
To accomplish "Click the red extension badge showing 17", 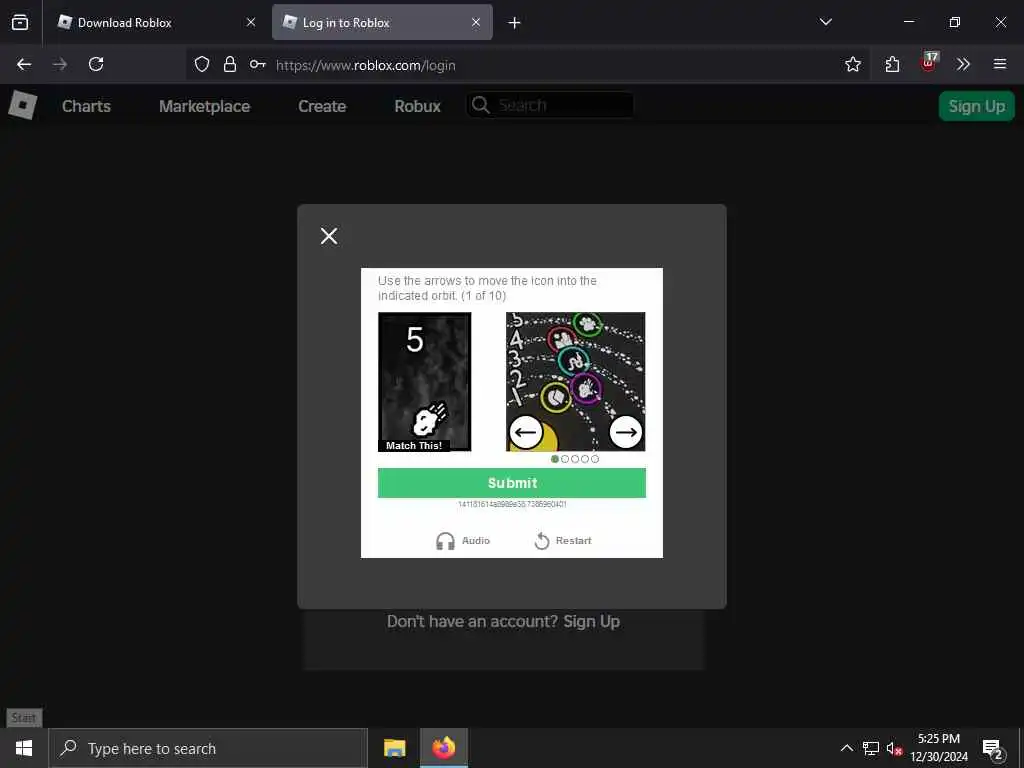I will coord(929,63).
